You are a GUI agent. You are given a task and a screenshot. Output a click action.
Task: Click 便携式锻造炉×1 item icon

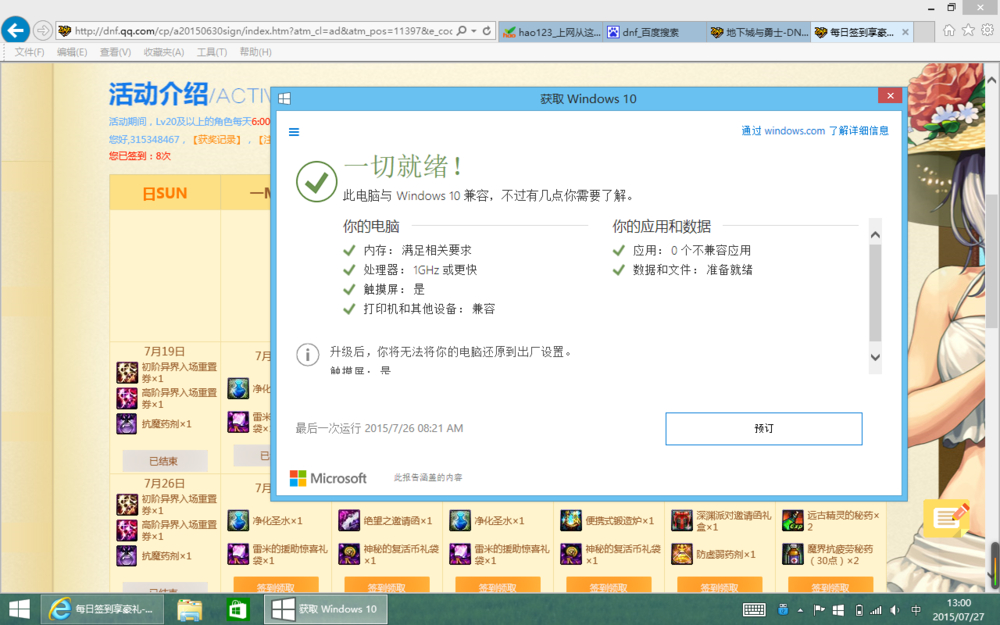tap(571, 520)
